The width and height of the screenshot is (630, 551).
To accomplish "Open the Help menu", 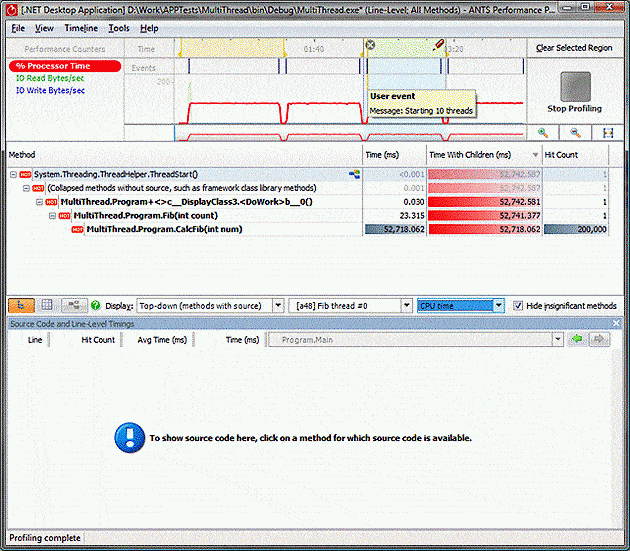I will point(149,29).
